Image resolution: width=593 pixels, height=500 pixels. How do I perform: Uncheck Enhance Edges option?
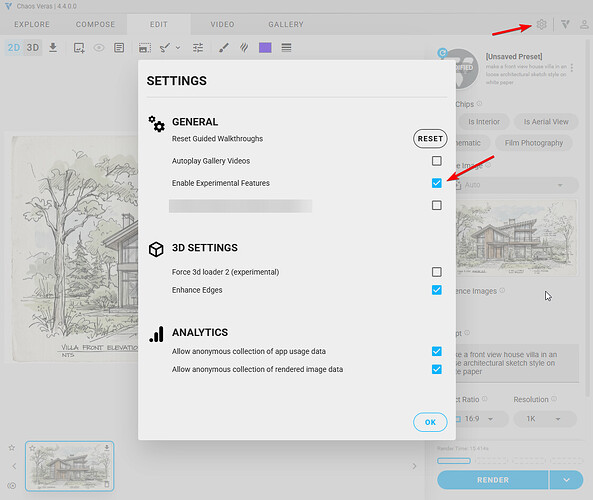[436, 290]
